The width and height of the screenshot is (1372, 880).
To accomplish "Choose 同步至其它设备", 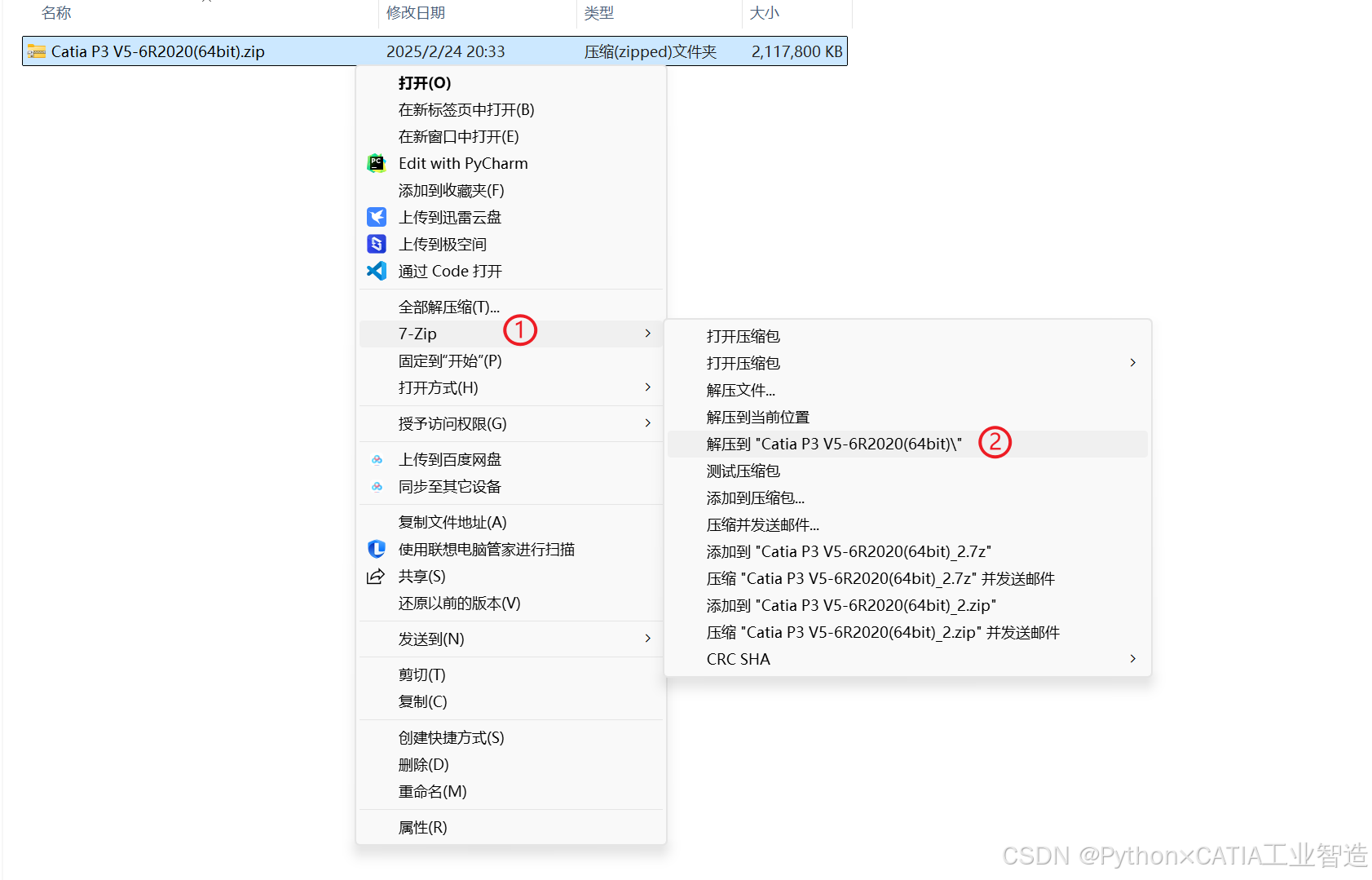I will coord(511,487).
